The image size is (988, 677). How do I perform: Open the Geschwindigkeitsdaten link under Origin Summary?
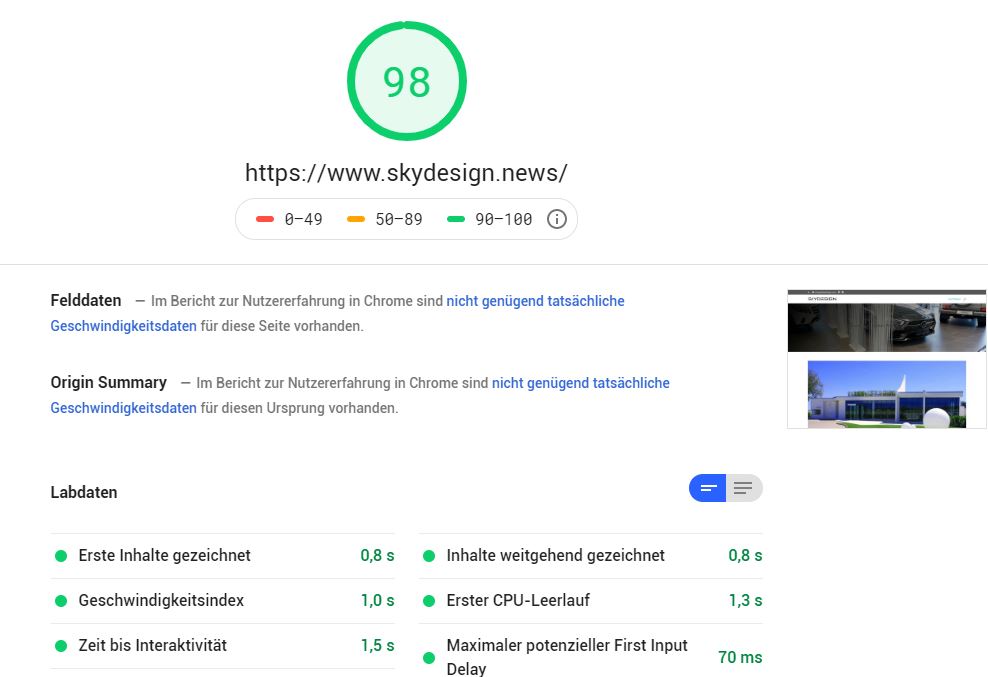(x=123, y=408)
